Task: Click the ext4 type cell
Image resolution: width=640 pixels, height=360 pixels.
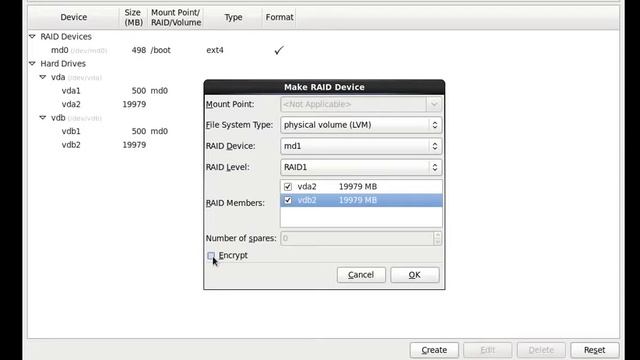Action: click(215, 50)
